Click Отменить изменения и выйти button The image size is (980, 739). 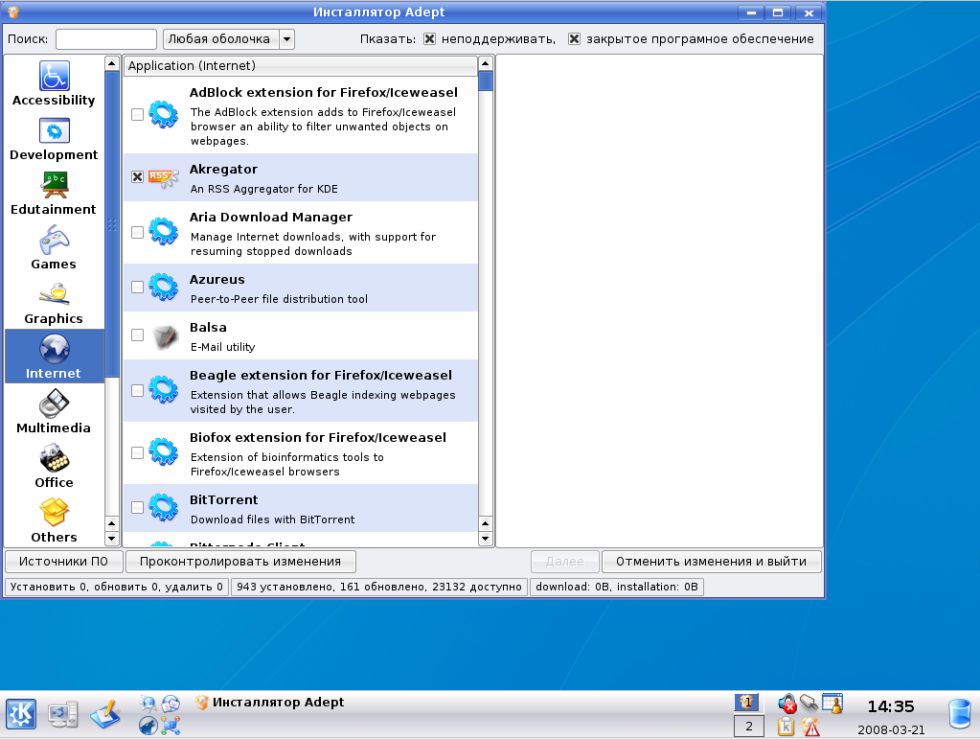[x=711, y=561]
